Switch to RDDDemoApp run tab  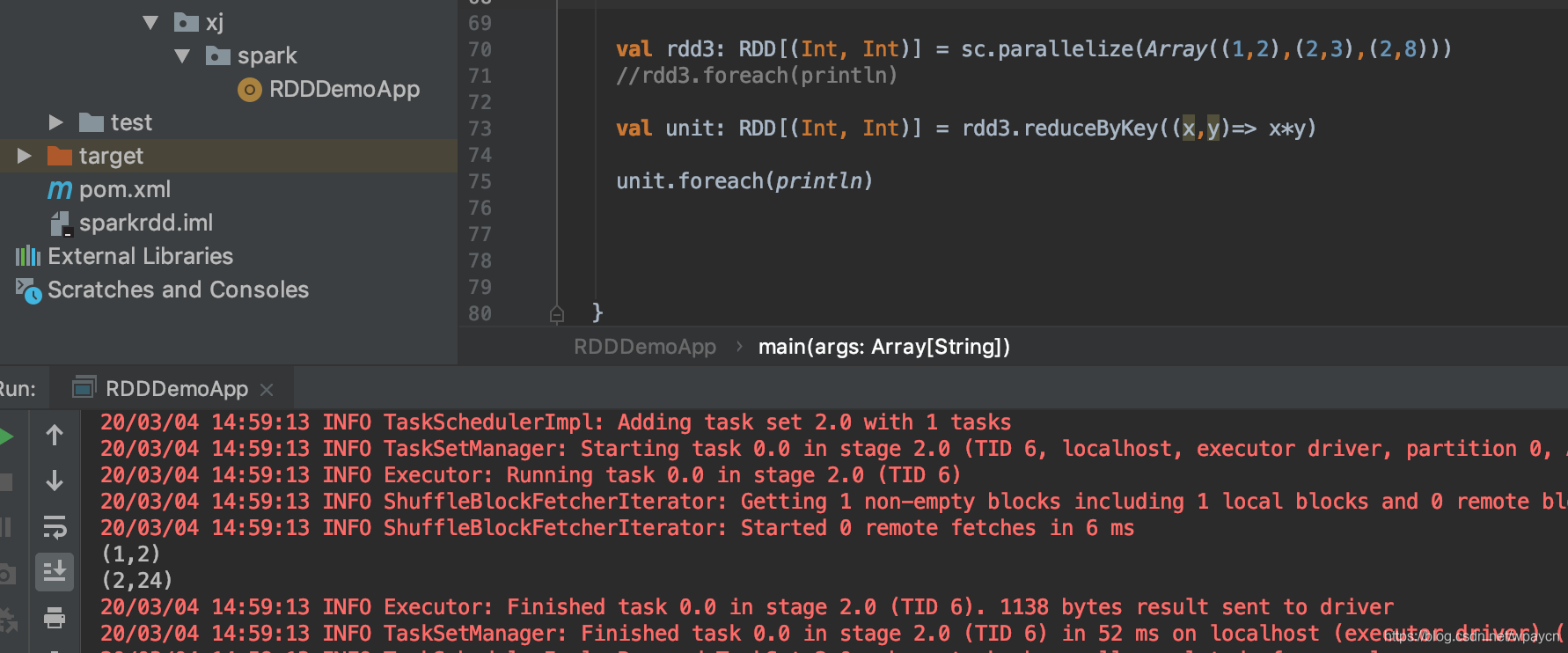click(x=176, y=389)
